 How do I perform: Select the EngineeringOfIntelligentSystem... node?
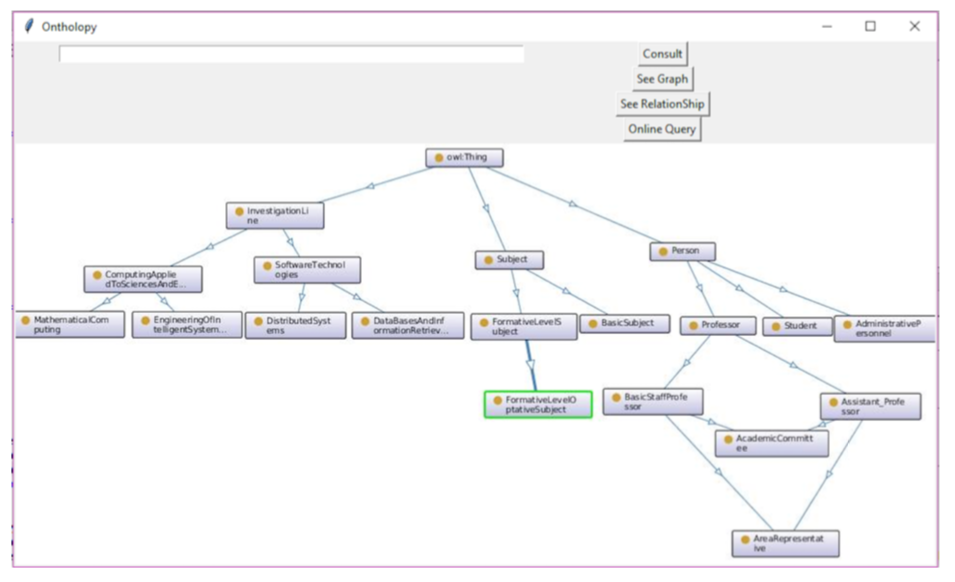[187, 324]
